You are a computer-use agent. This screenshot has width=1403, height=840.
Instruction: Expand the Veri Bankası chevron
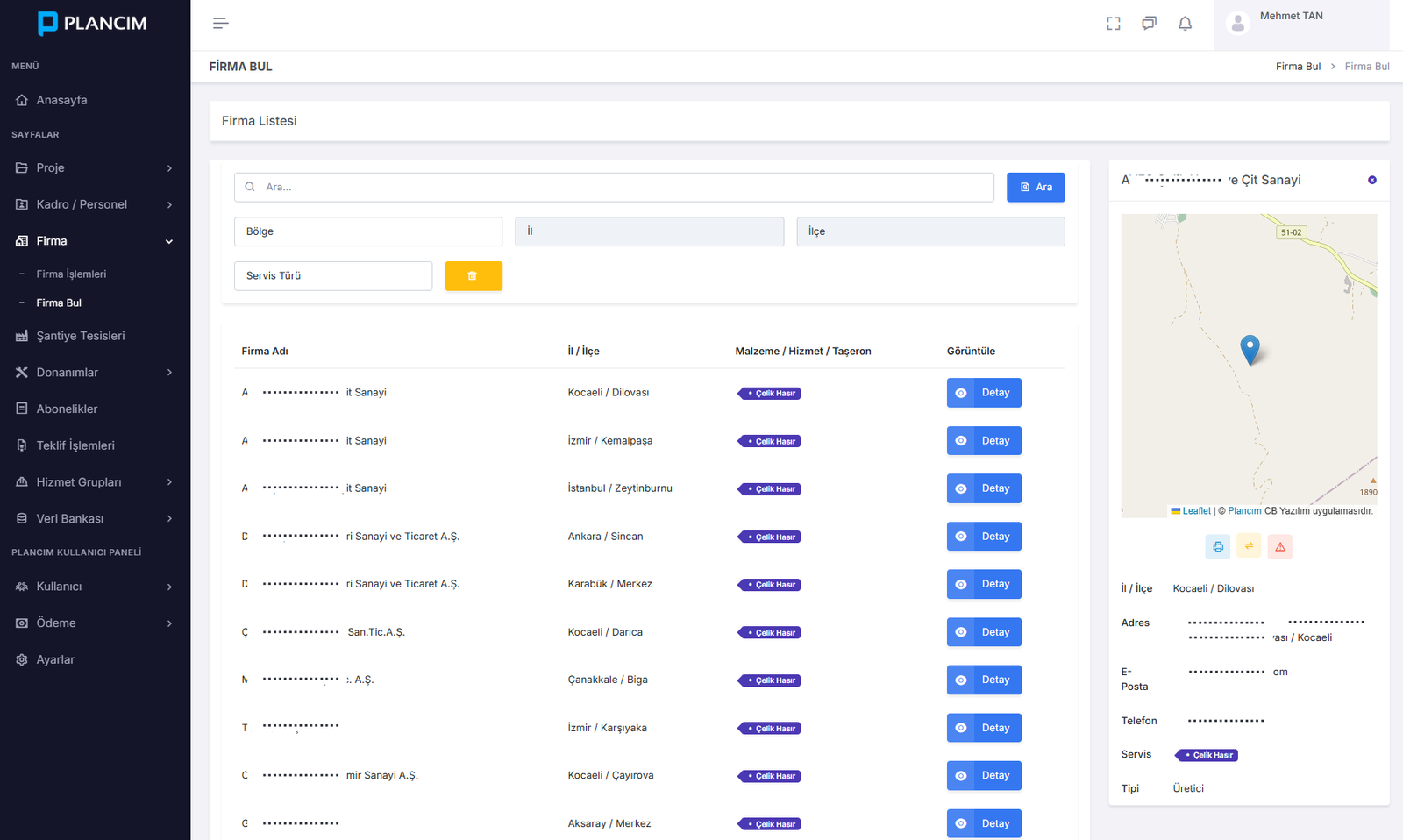tap(169, 519)
